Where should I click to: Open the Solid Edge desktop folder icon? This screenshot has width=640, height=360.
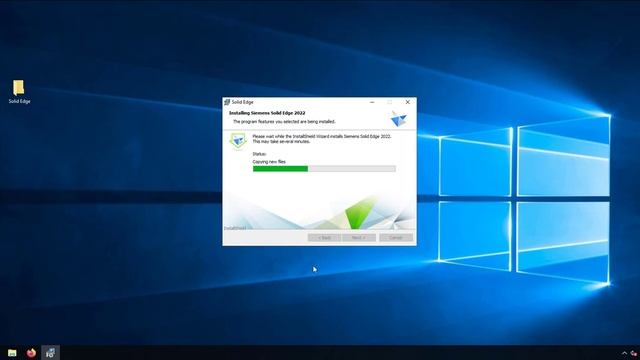(19, 91)
